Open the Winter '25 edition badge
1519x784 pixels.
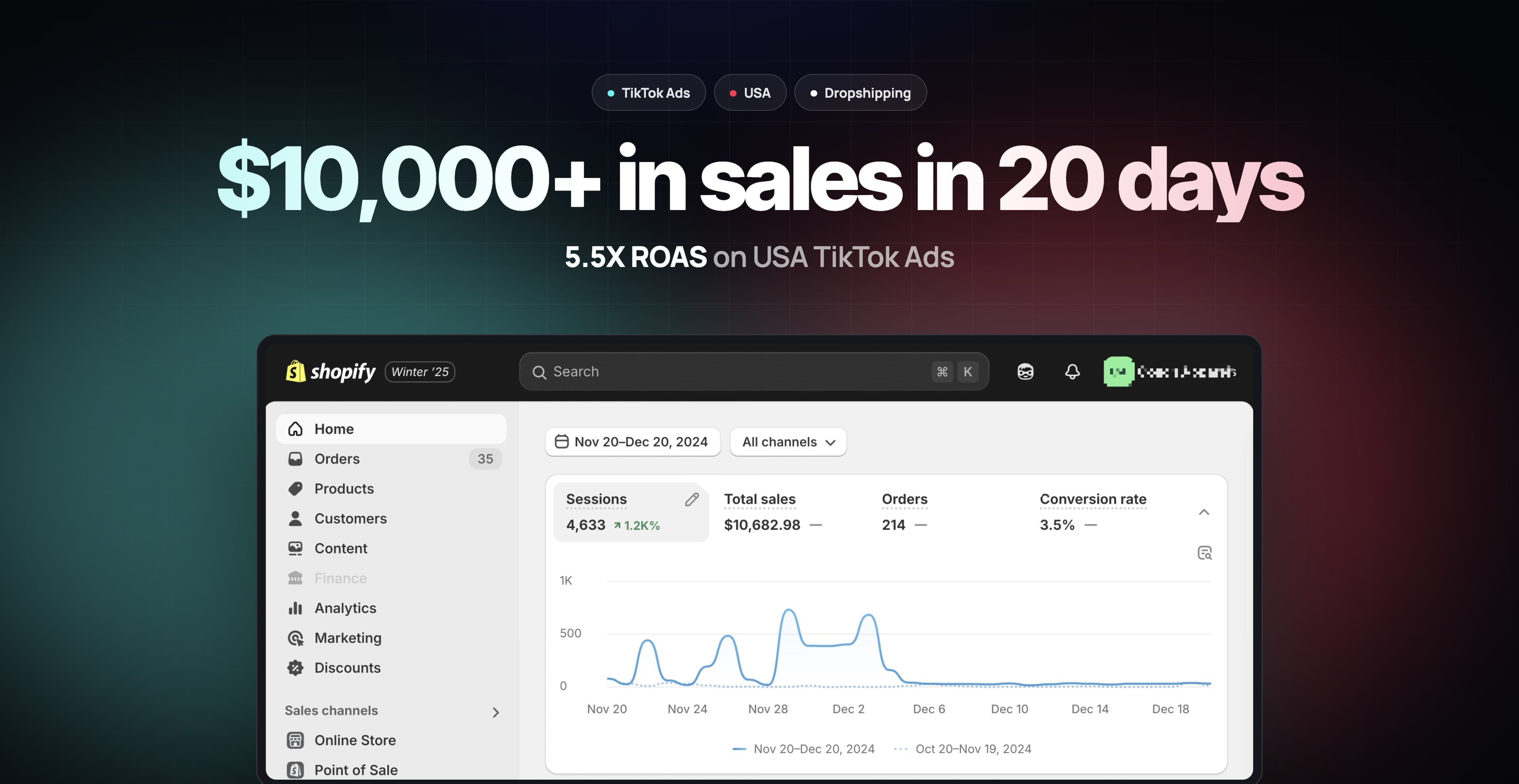pos(420,372)
